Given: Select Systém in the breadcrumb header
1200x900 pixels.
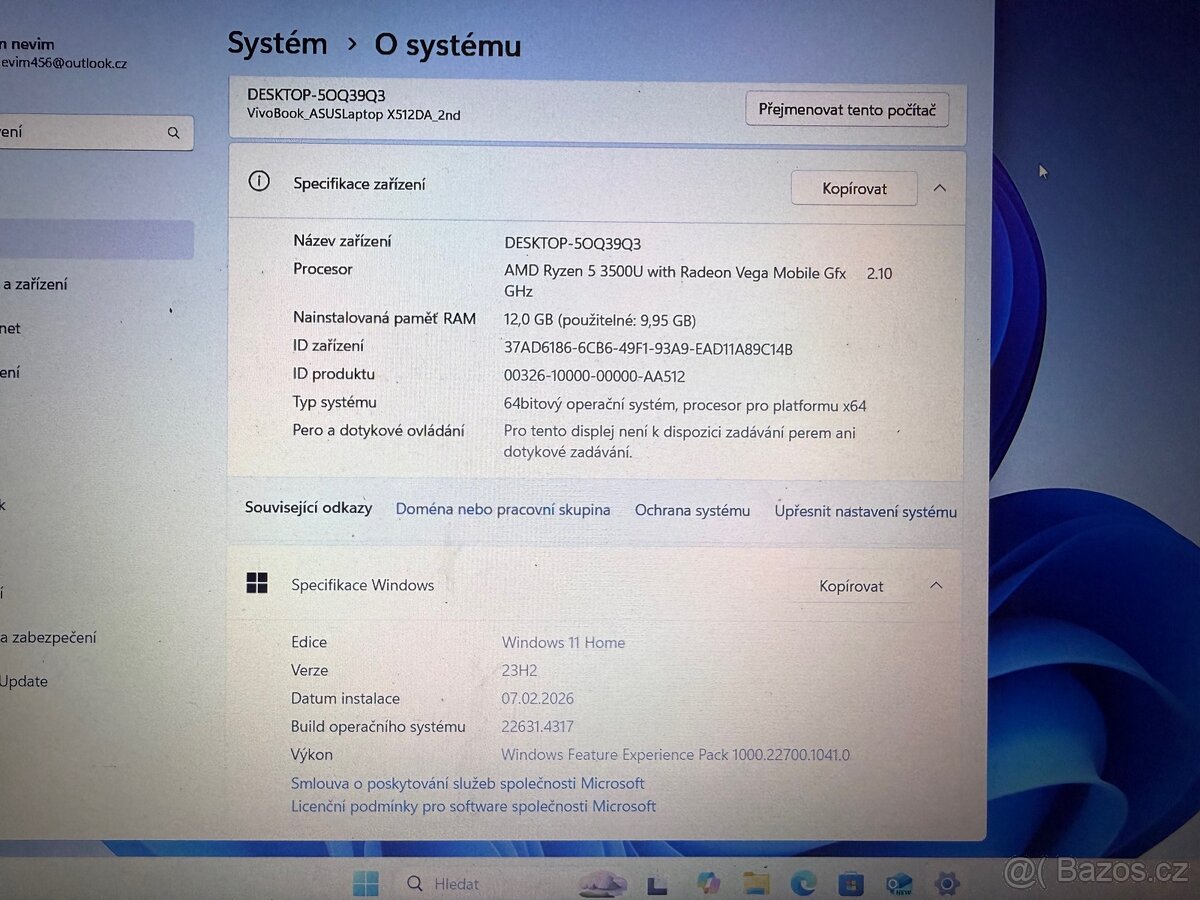Looking at the screenshot, I should (x=278, y=43).
